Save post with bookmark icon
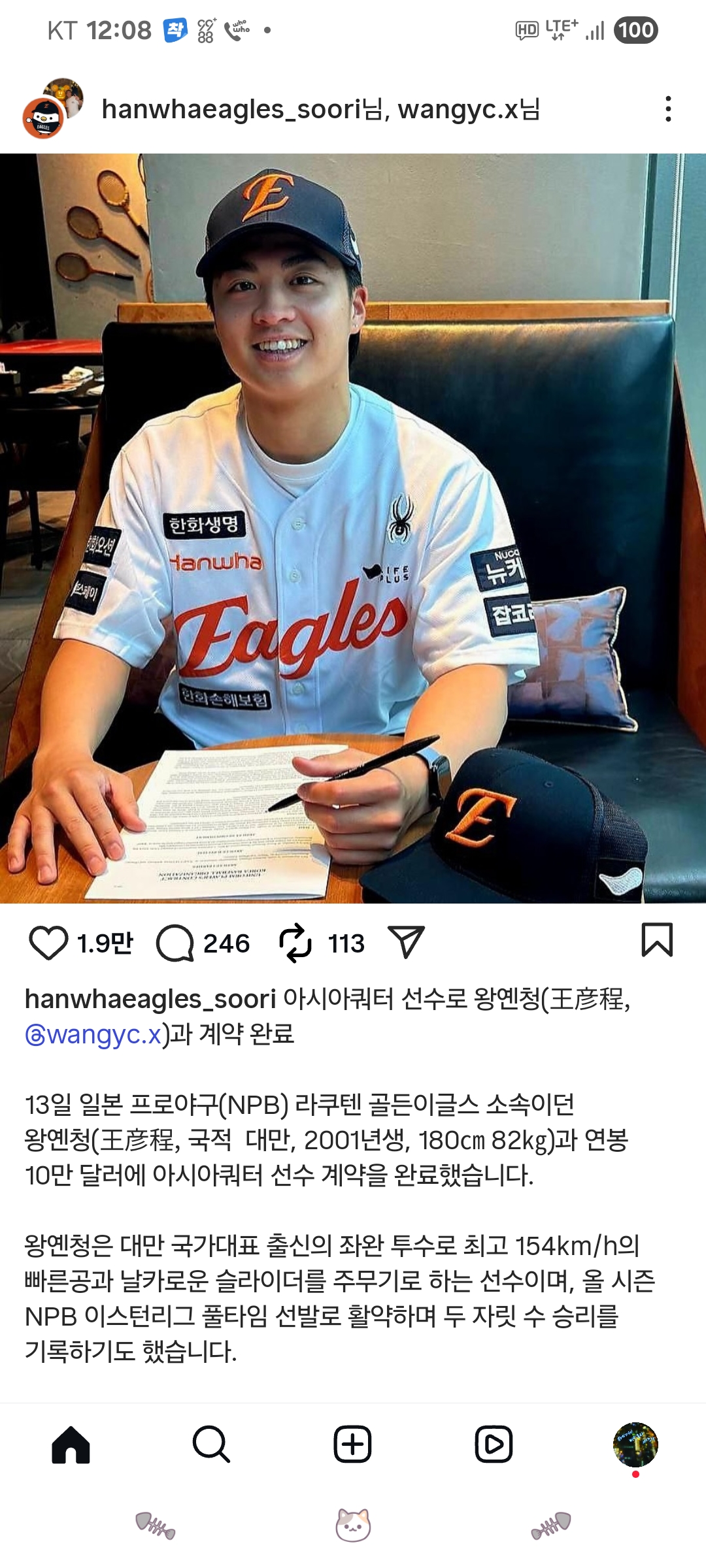The width and height of the screenshot is (706, 1568). click(x=657, y=939)
